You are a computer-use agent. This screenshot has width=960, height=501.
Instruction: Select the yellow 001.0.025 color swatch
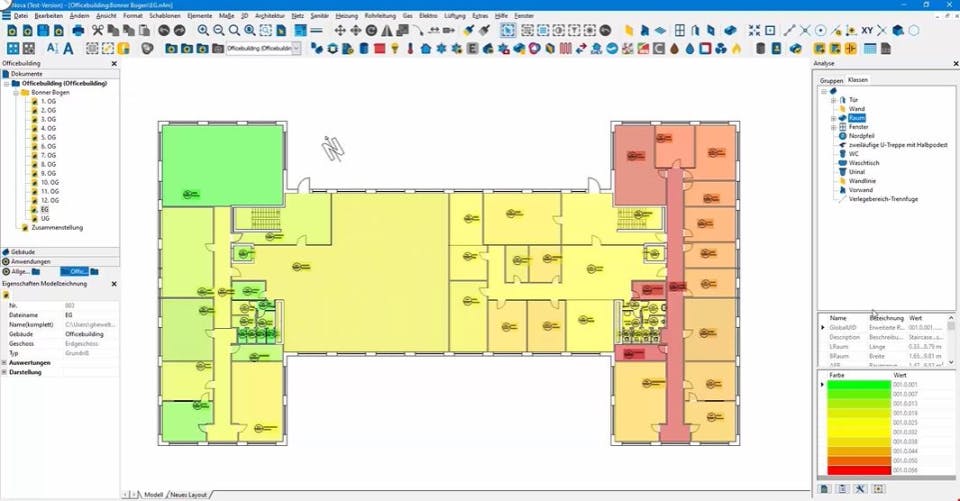859,423
